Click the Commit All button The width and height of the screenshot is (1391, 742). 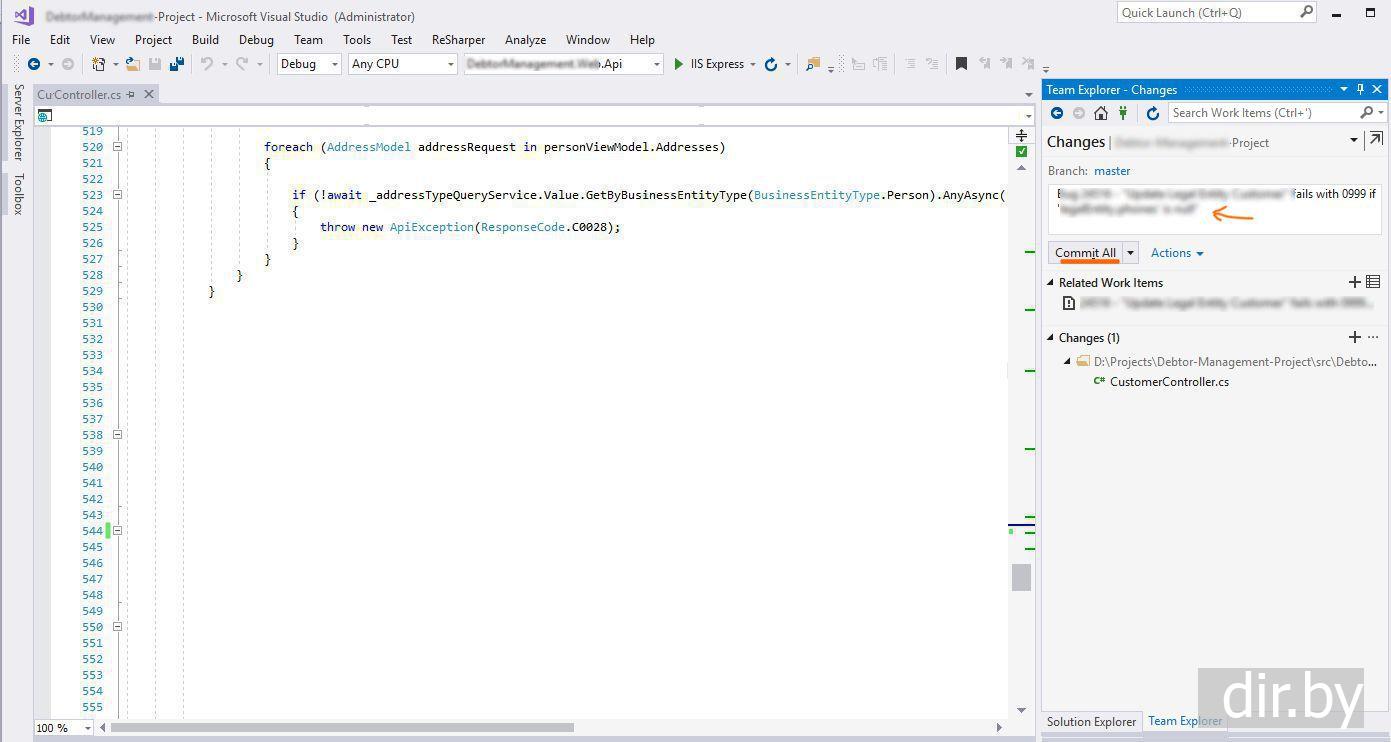[x=1085, y=253]
